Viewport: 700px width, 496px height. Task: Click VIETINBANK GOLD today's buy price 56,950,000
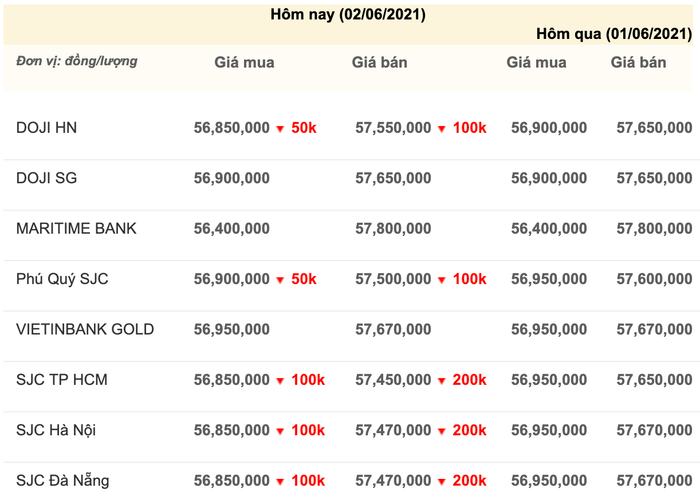click(x=232, y=330)
